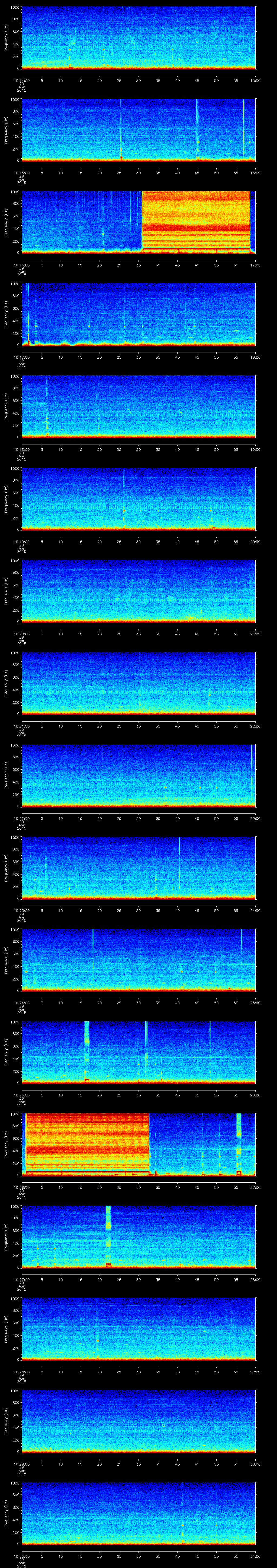The image size is (277, 1568).
Task: Click the 10:24:00 start time label
Action: click(x=21, y=1003)
